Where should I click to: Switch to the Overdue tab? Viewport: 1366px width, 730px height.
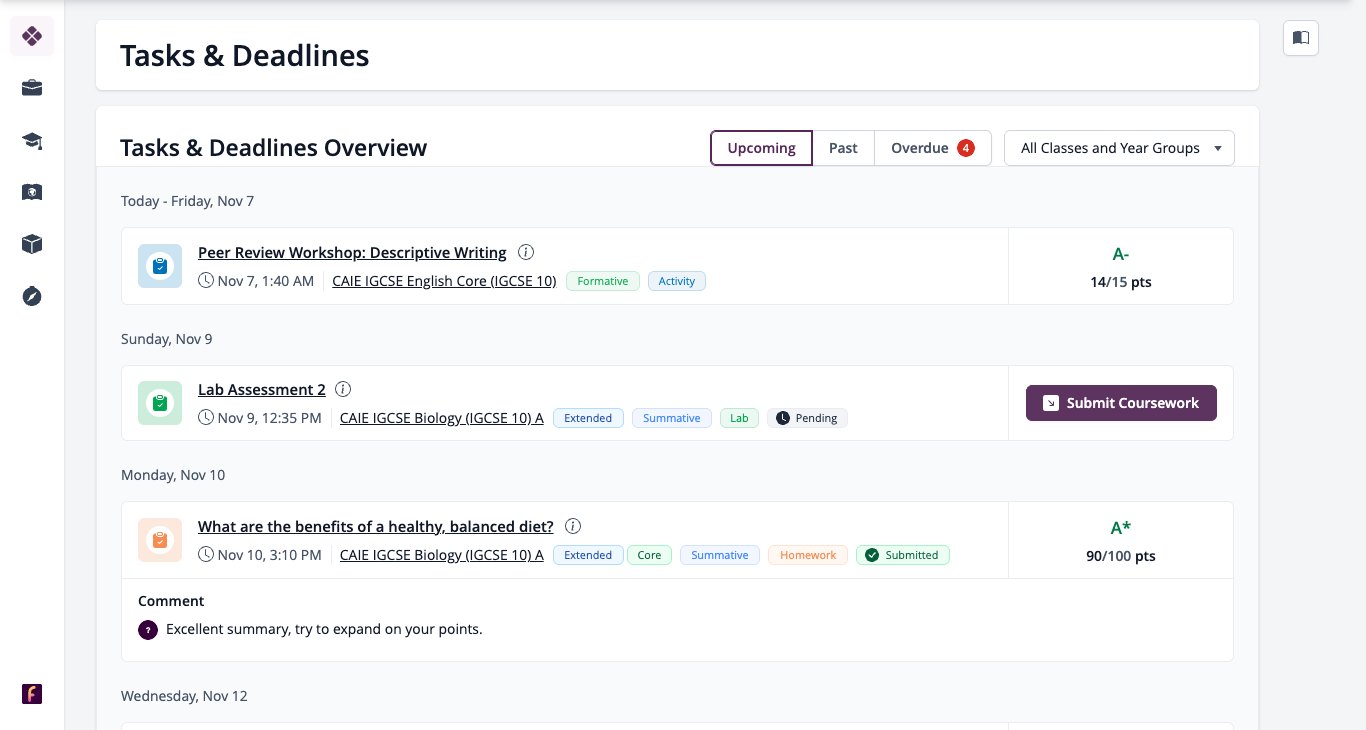pyautogui.click(x=932, y=148)
